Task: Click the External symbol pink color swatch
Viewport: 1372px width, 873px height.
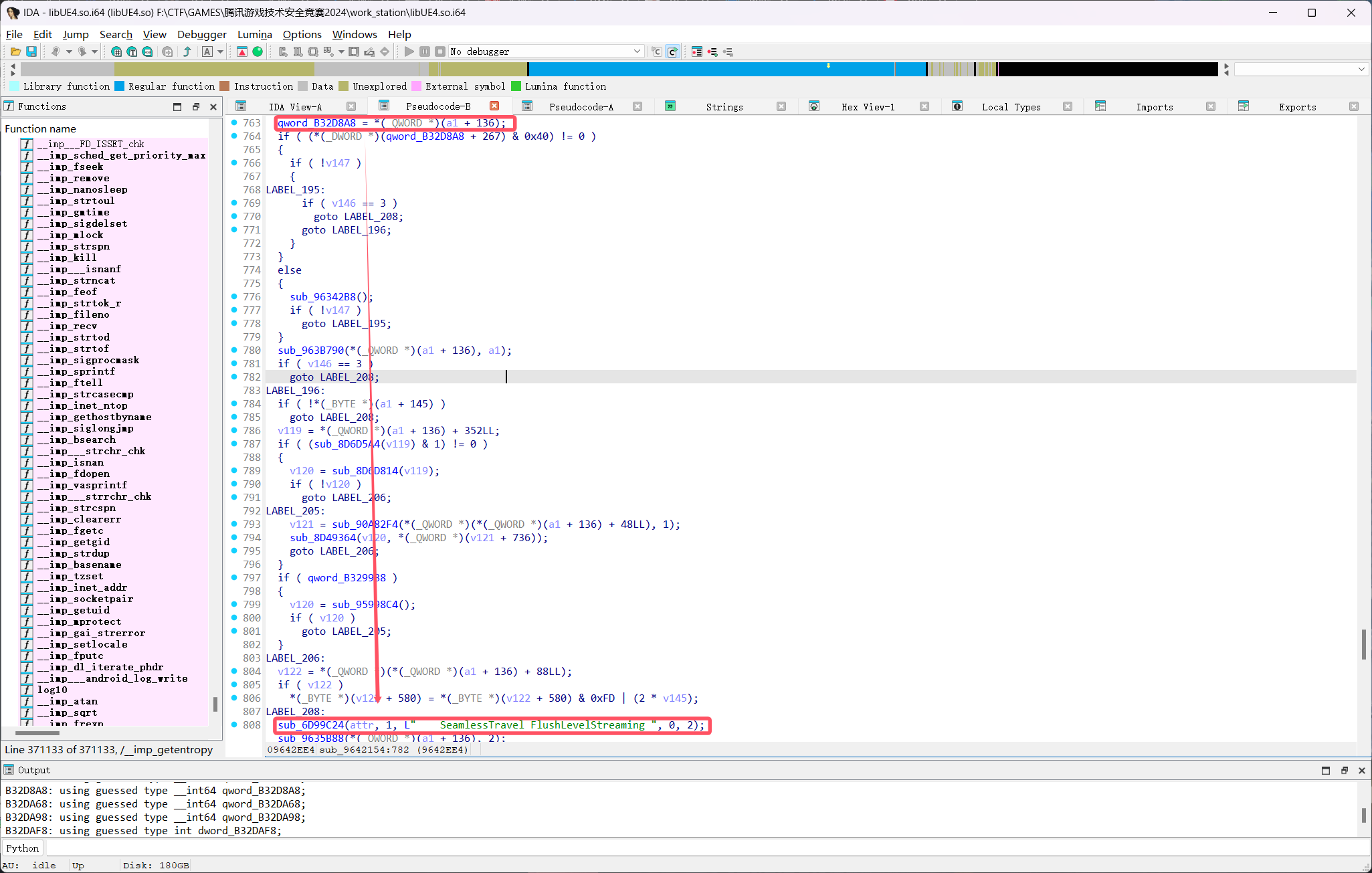Action: (x=416, y=86)
